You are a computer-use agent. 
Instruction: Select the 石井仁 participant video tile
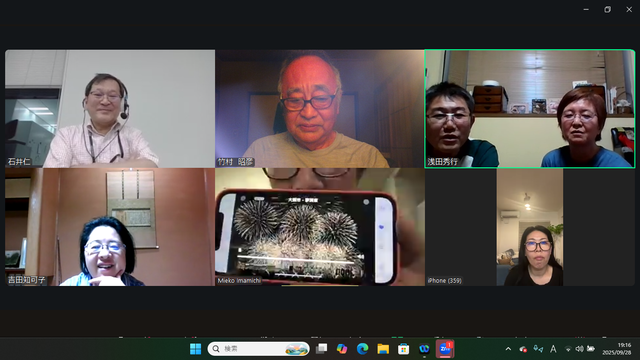[x=110, y=109]
